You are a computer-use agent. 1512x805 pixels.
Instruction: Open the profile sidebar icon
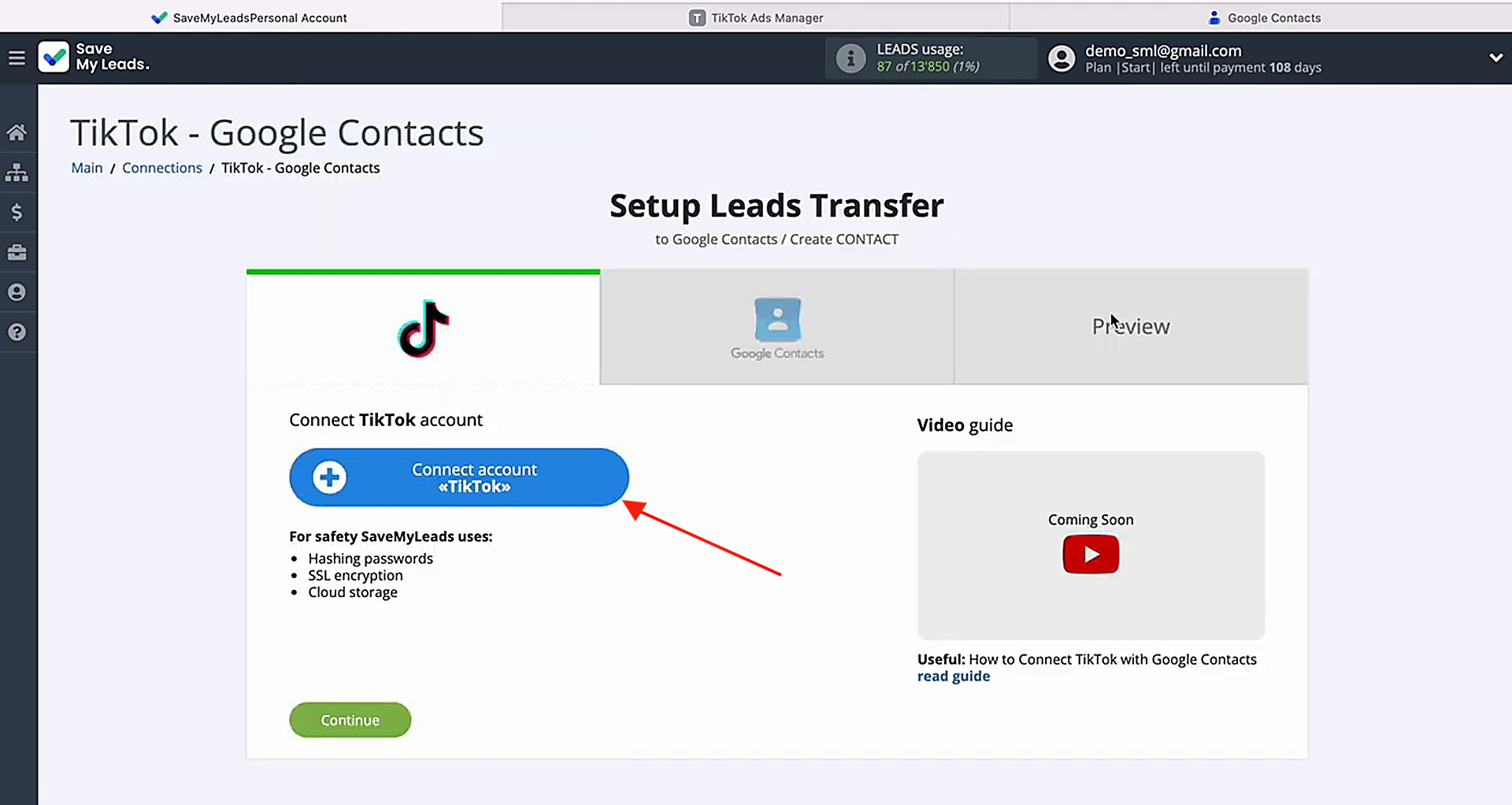click(17, 292)
